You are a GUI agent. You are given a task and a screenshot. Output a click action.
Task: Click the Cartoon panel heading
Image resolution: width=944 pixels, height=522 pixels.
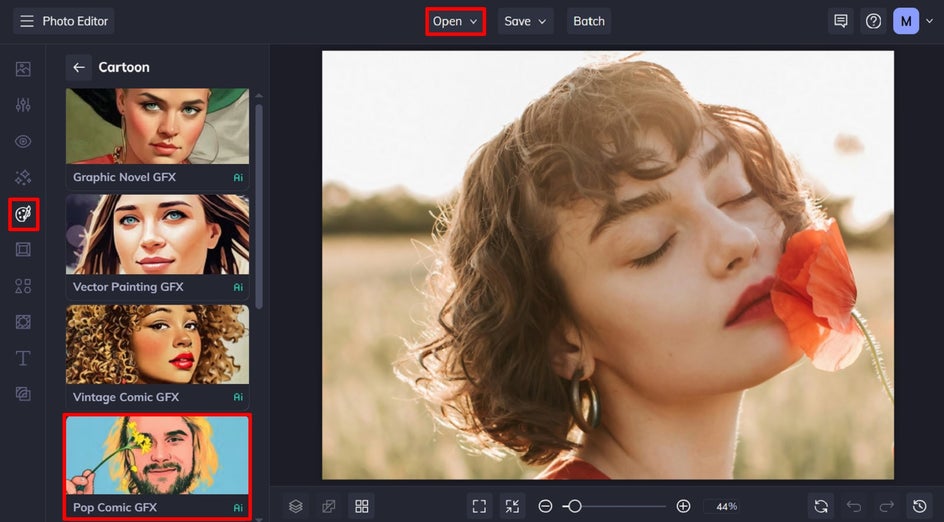pos(124,67)
